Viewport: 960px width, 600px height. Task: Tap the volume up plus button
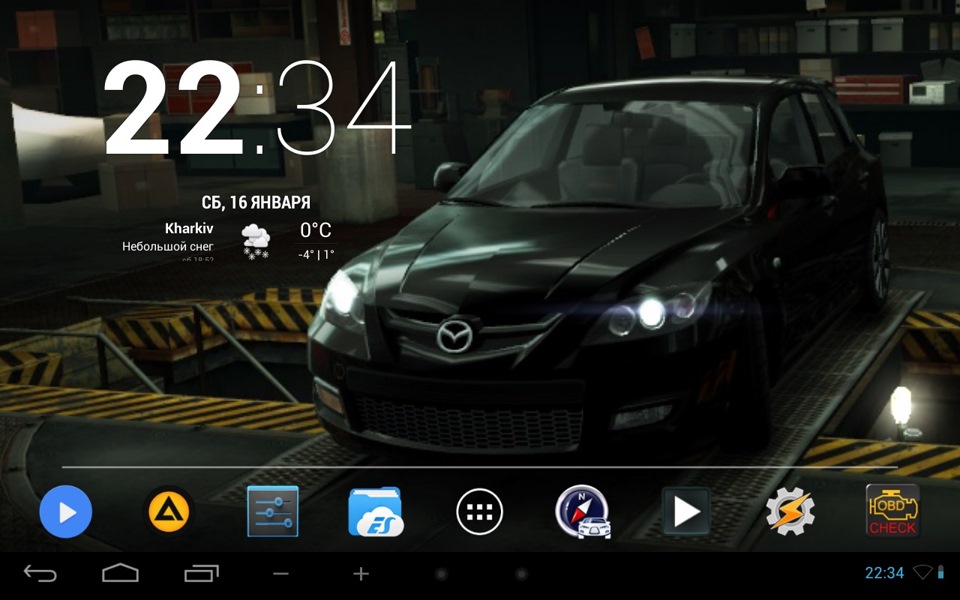pos(361,574)
